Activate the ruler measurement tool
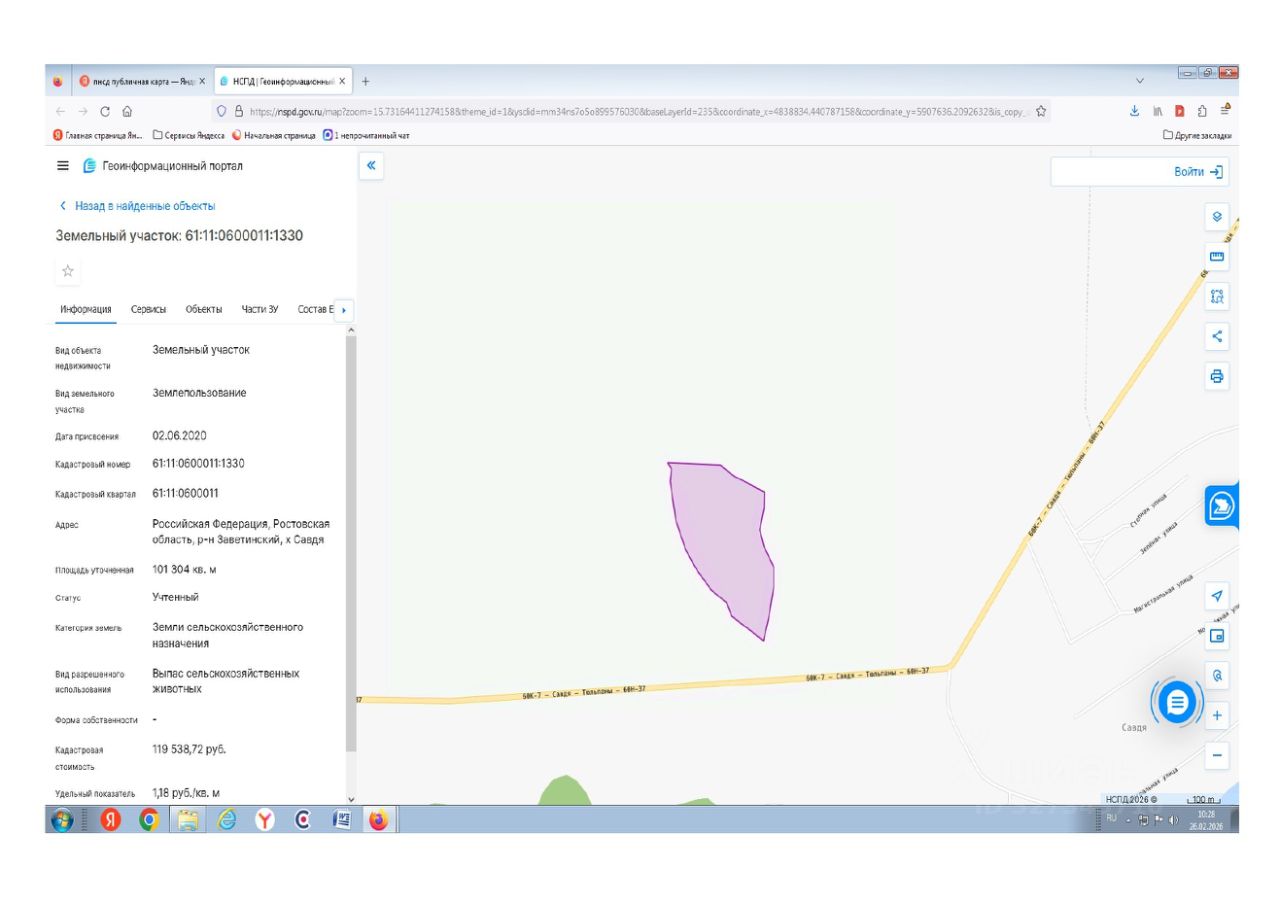Viewport: 1280px width, 904px height. 1217,257
